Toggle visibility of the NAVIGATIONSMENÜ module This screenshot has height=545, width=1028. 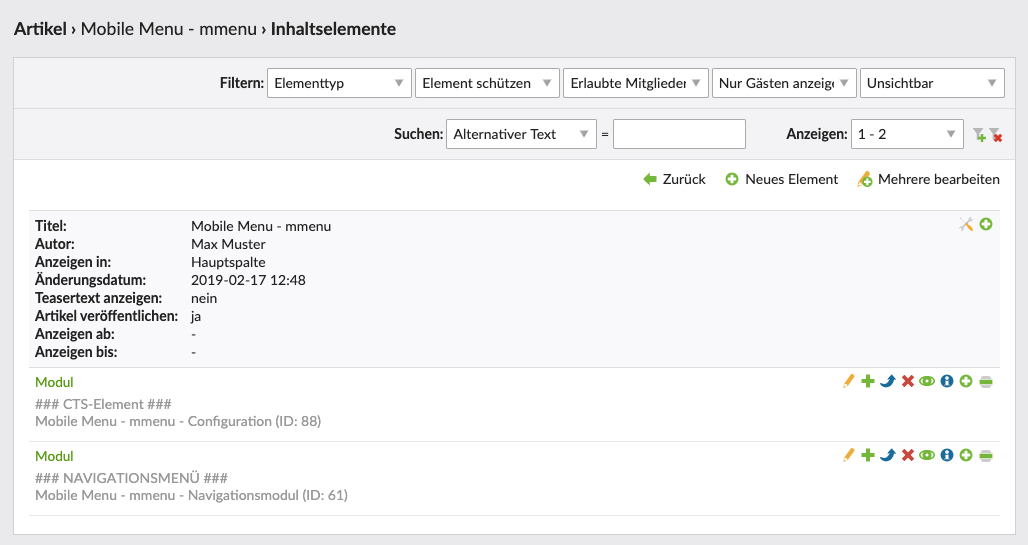[x=927, y=455]
